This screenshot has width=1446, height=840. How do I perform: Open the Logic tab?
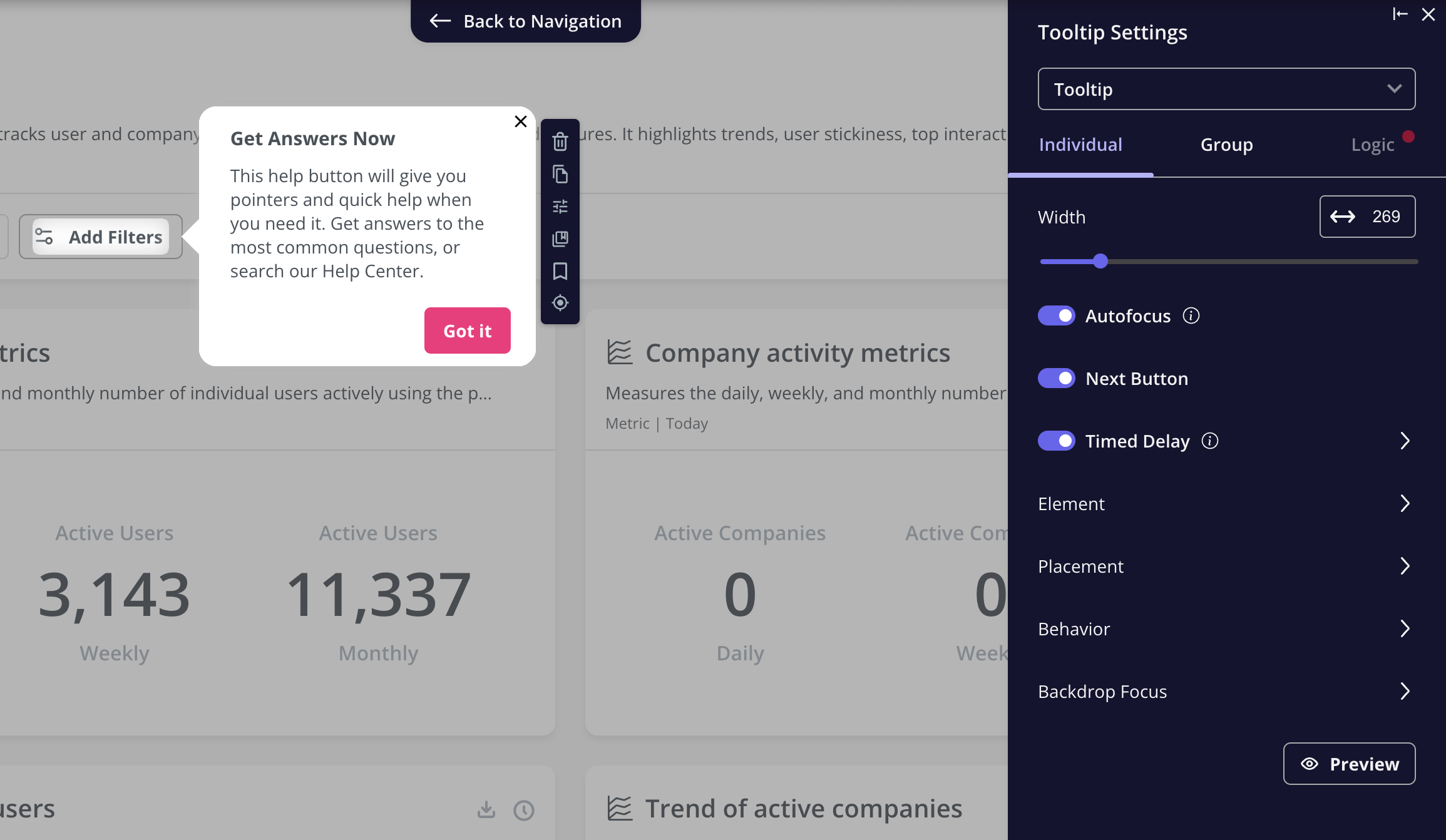click(x=1372, y=145)
